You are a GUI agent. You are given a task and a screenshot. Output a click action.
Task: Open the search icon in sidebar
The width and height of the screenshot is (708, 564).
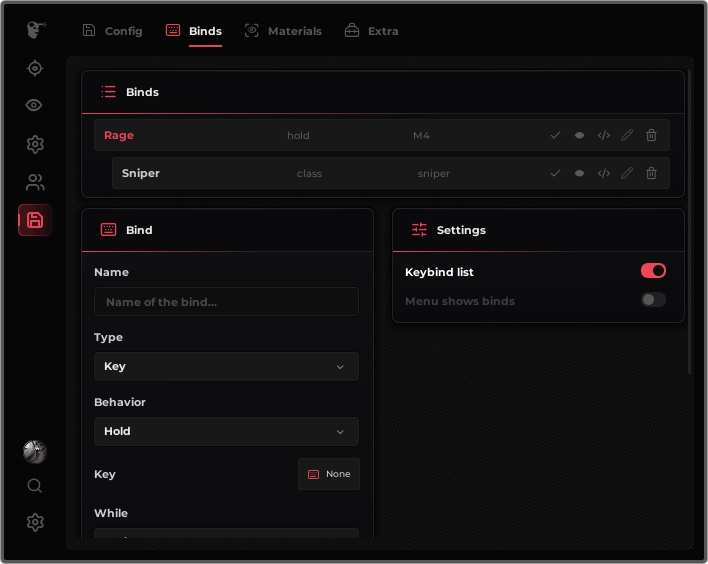coord(35,486)
